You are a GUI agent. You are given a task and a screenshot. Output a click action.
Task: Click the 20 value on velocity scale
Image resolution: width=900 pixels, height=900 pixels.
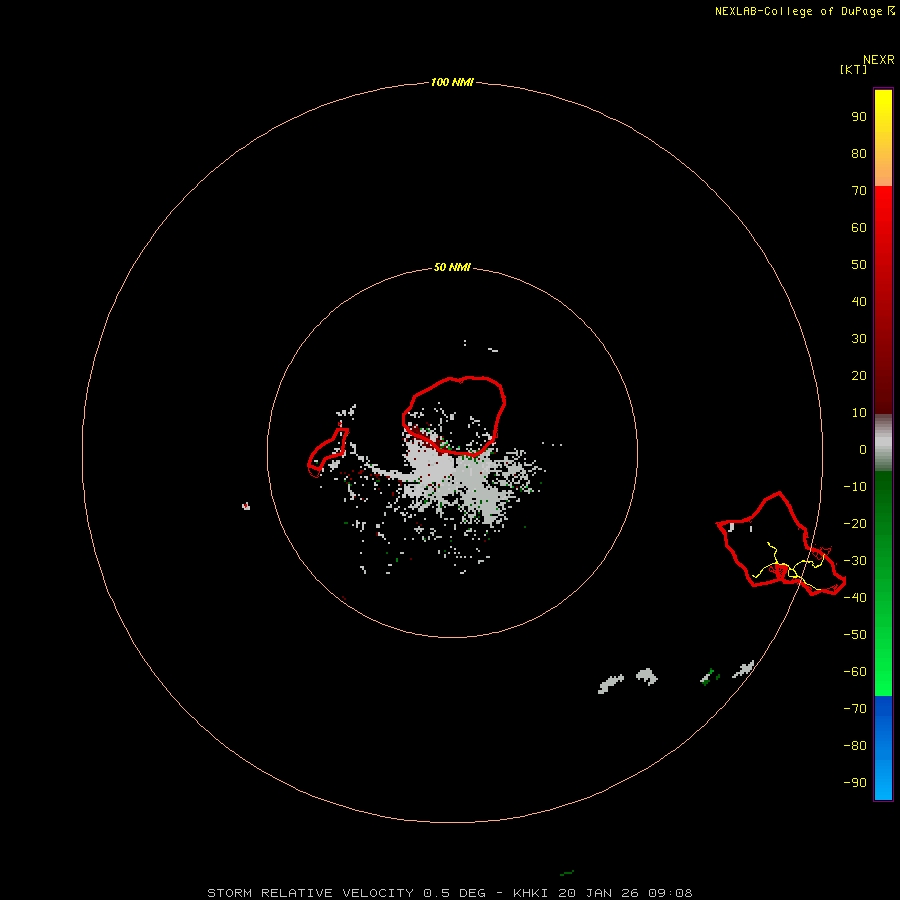tap(859, 376)
